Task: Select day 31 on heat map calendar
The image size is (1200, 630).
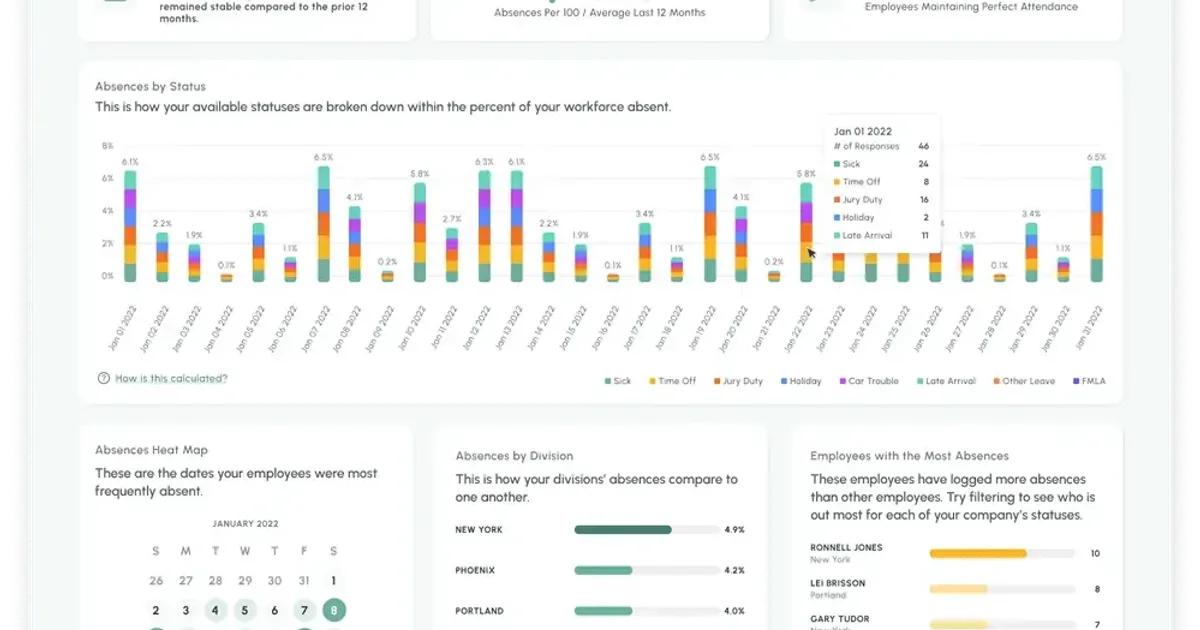Action: point(304,580)
